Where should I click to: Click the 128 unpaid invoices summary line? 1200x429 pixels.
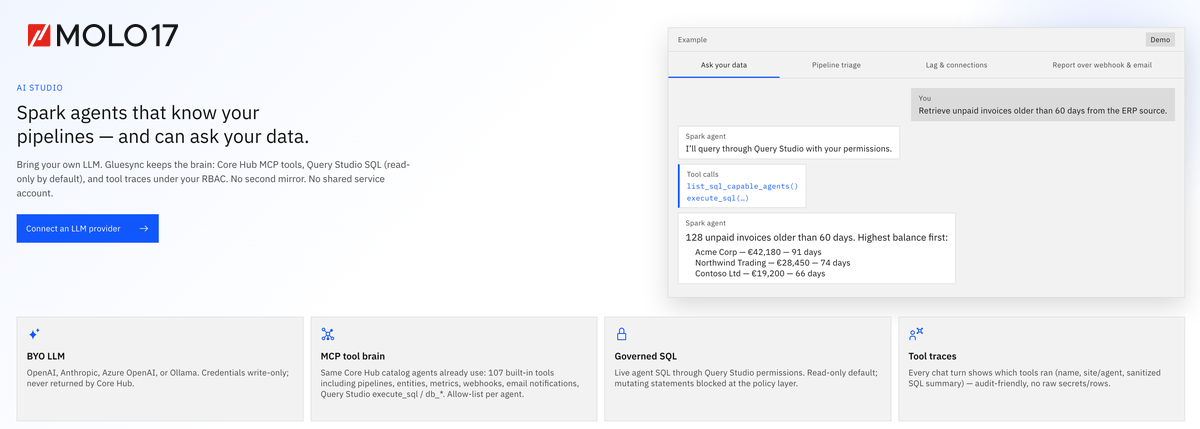816,237
